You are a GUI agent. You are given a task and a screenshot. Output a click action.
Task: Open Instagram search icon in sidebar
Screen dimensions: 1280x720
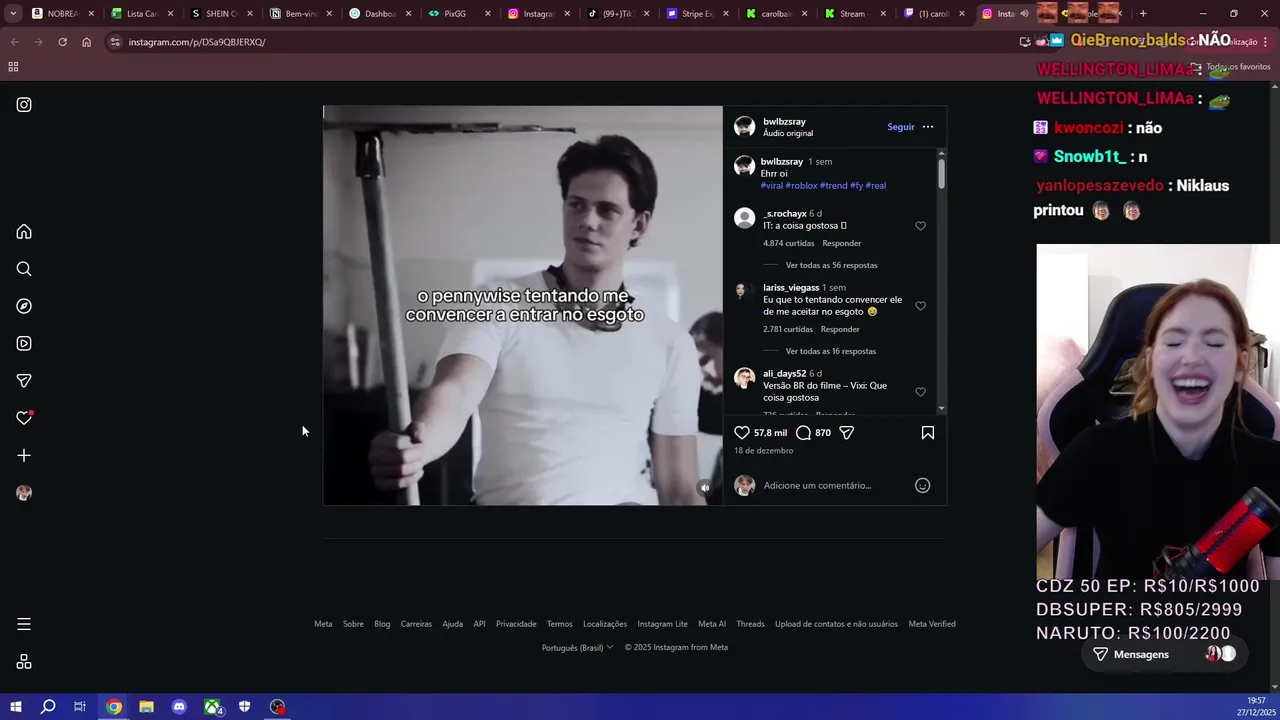[x=24, y=269]
